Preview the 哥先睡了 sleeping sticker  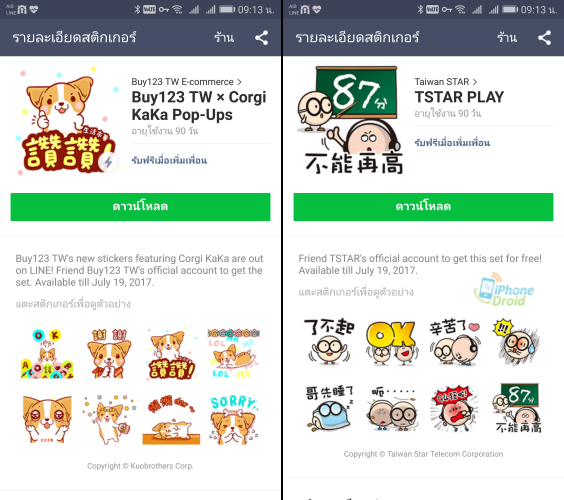point(329,408)
